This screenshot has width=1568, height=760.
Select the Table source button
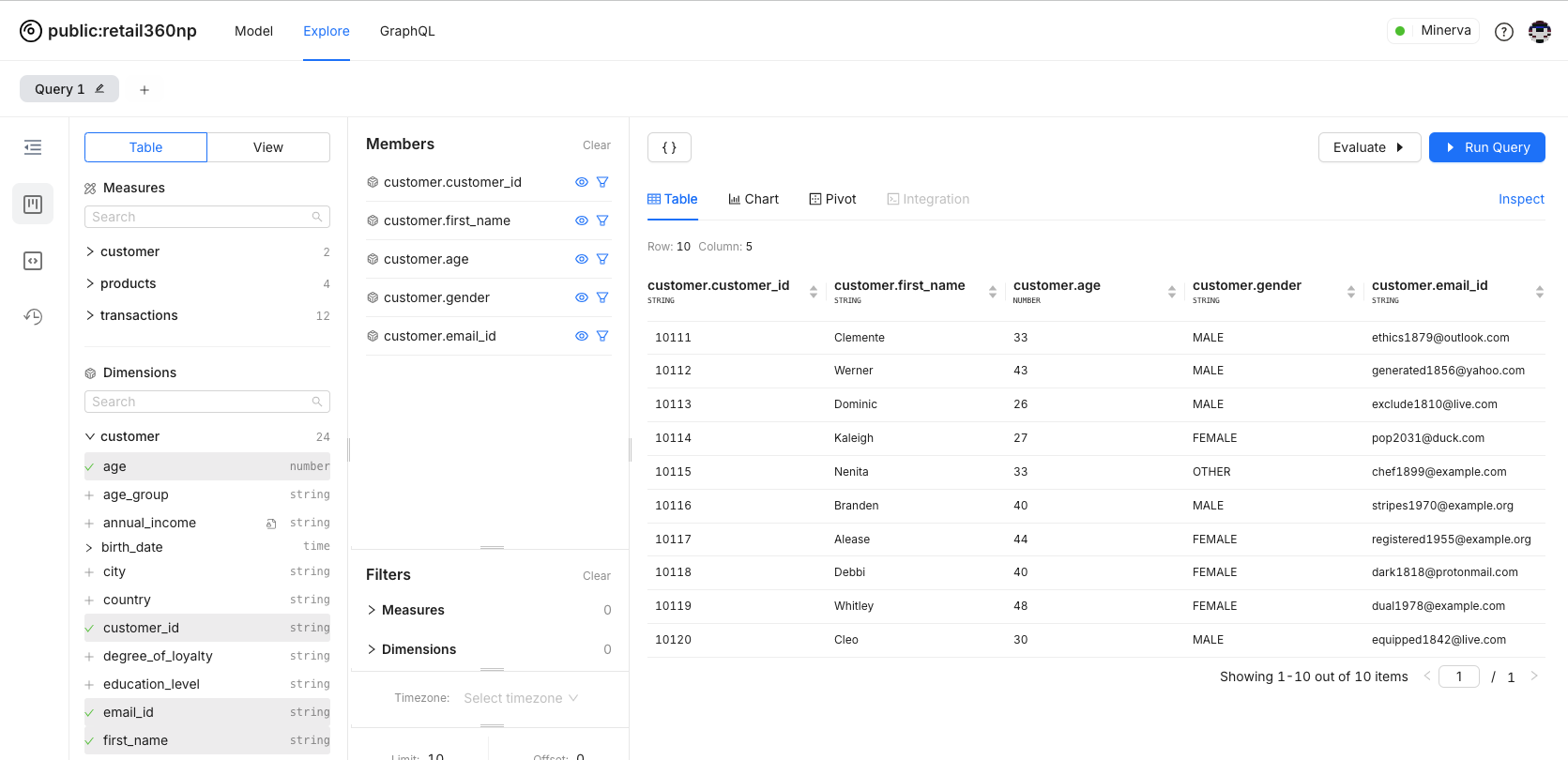145,147
